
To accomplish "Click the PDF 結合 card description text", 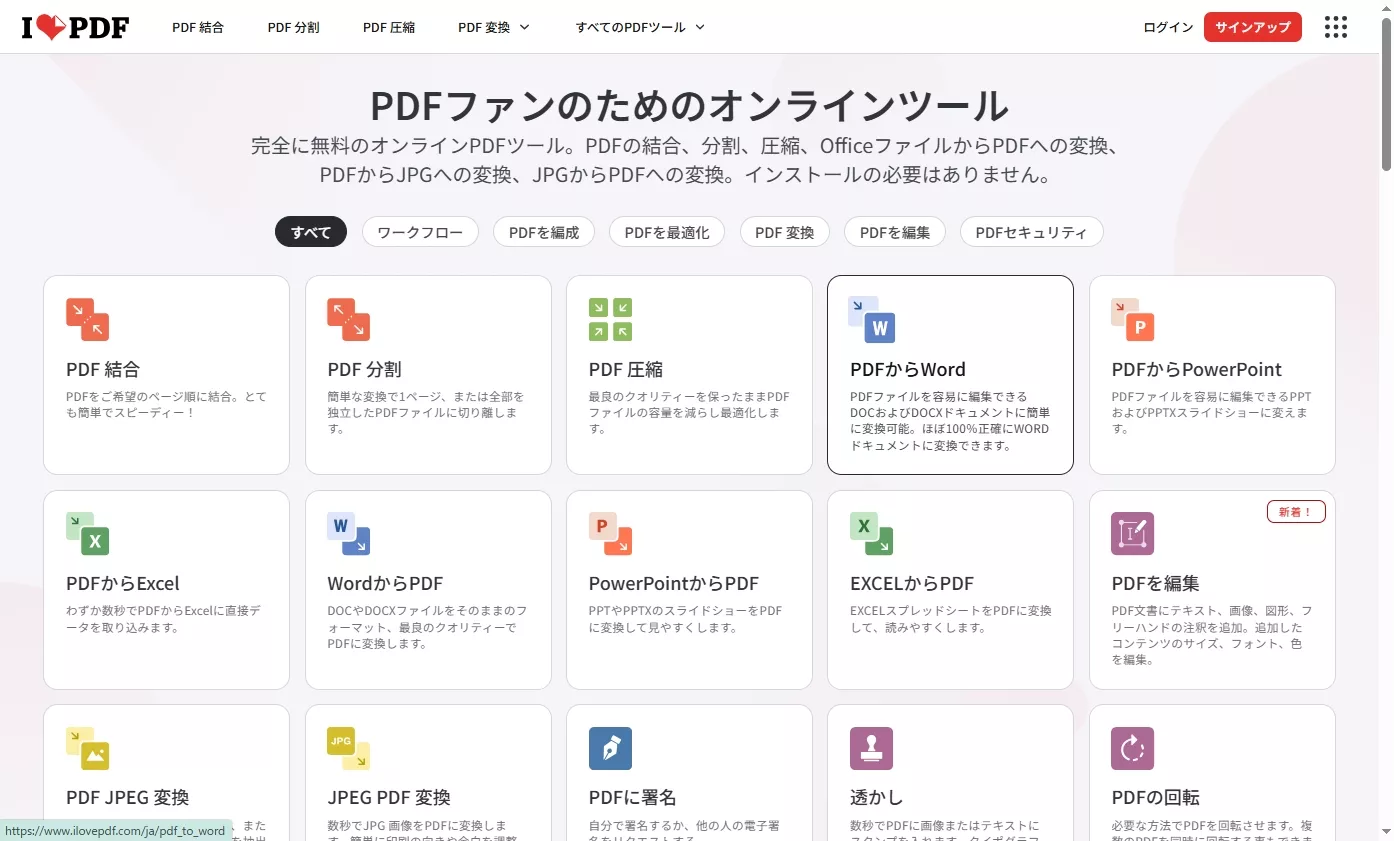I will point(167,404).
